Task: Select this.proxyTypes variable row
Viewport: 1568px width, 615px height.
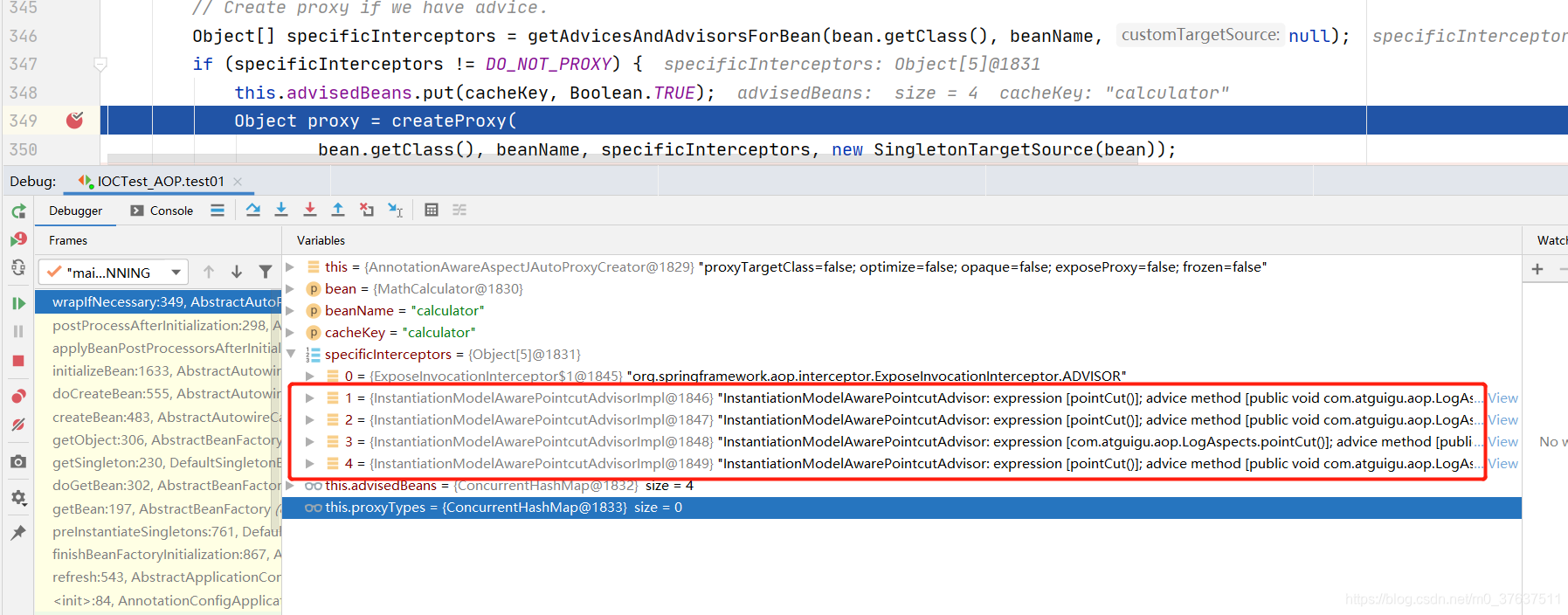Action: pos(902,508)
